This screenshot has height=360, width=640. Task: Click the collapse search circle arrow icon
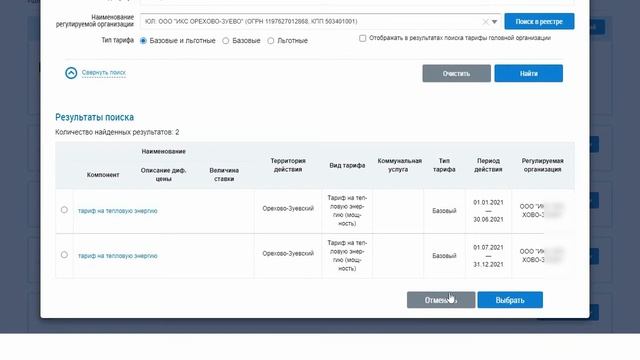click(71, 73)
